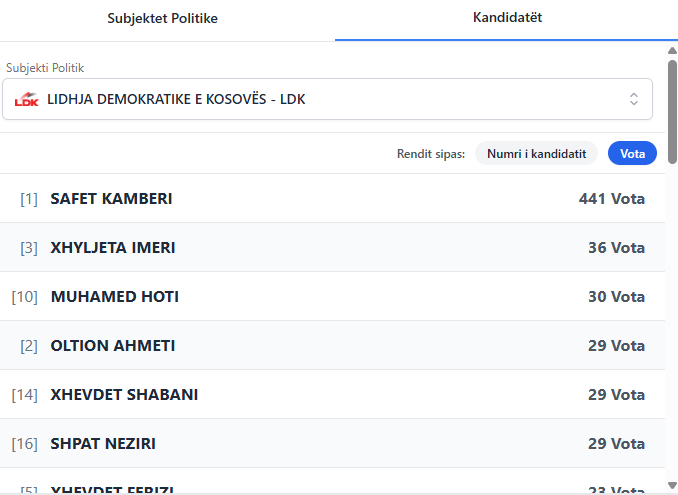Click the LDK party logo icon
678x495 pixels.
coord(27,99)
